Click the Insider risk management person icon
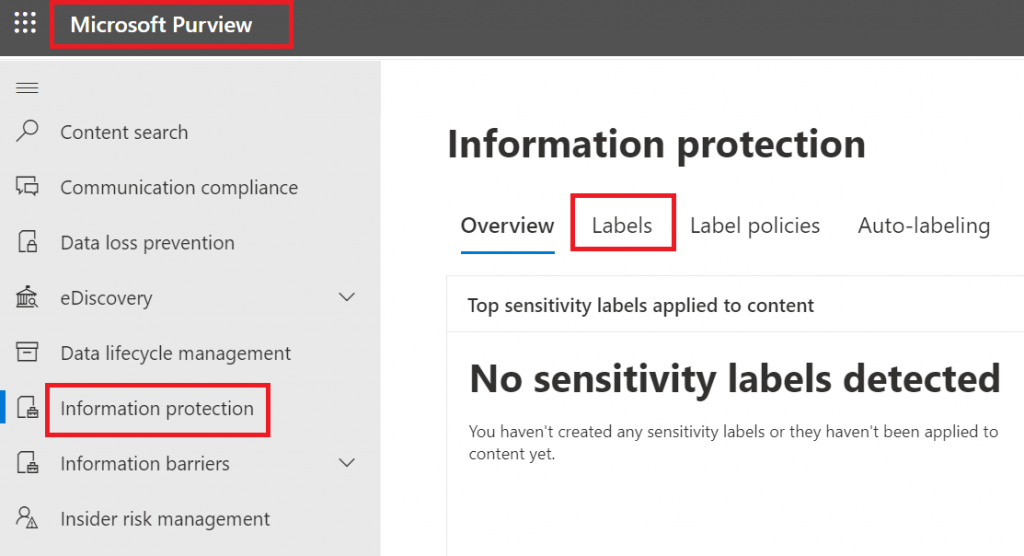The width and height of the screenshot is (1024, 556). tap(27, 517)
